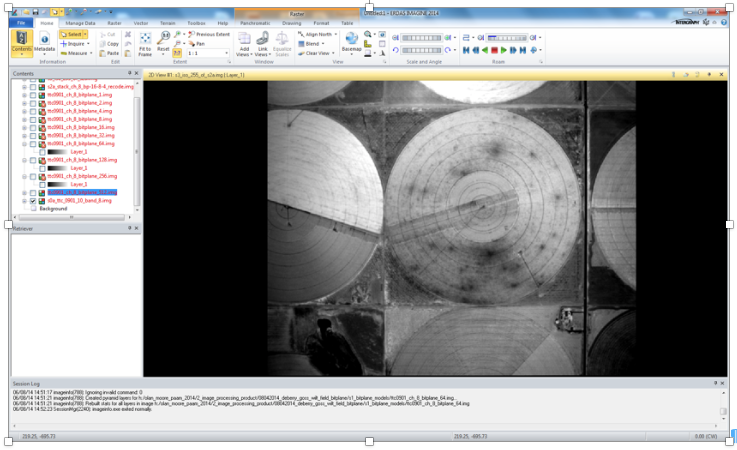The image size is (737, 450).
Task: Pin the Contents panel
Action: [129, 73]
